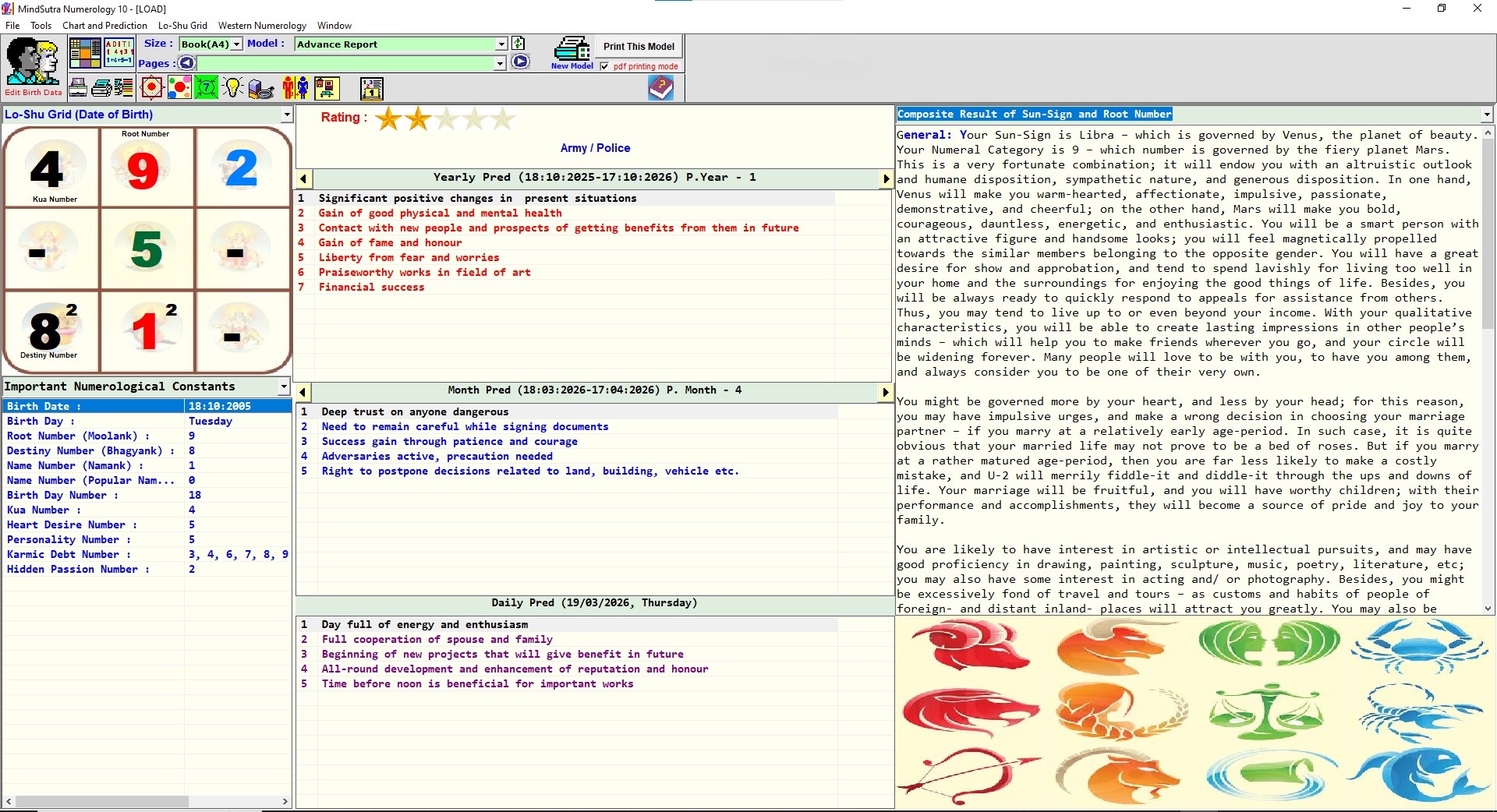Go to next page using blue arrow

pyautogui.click(x=520, y=62)
